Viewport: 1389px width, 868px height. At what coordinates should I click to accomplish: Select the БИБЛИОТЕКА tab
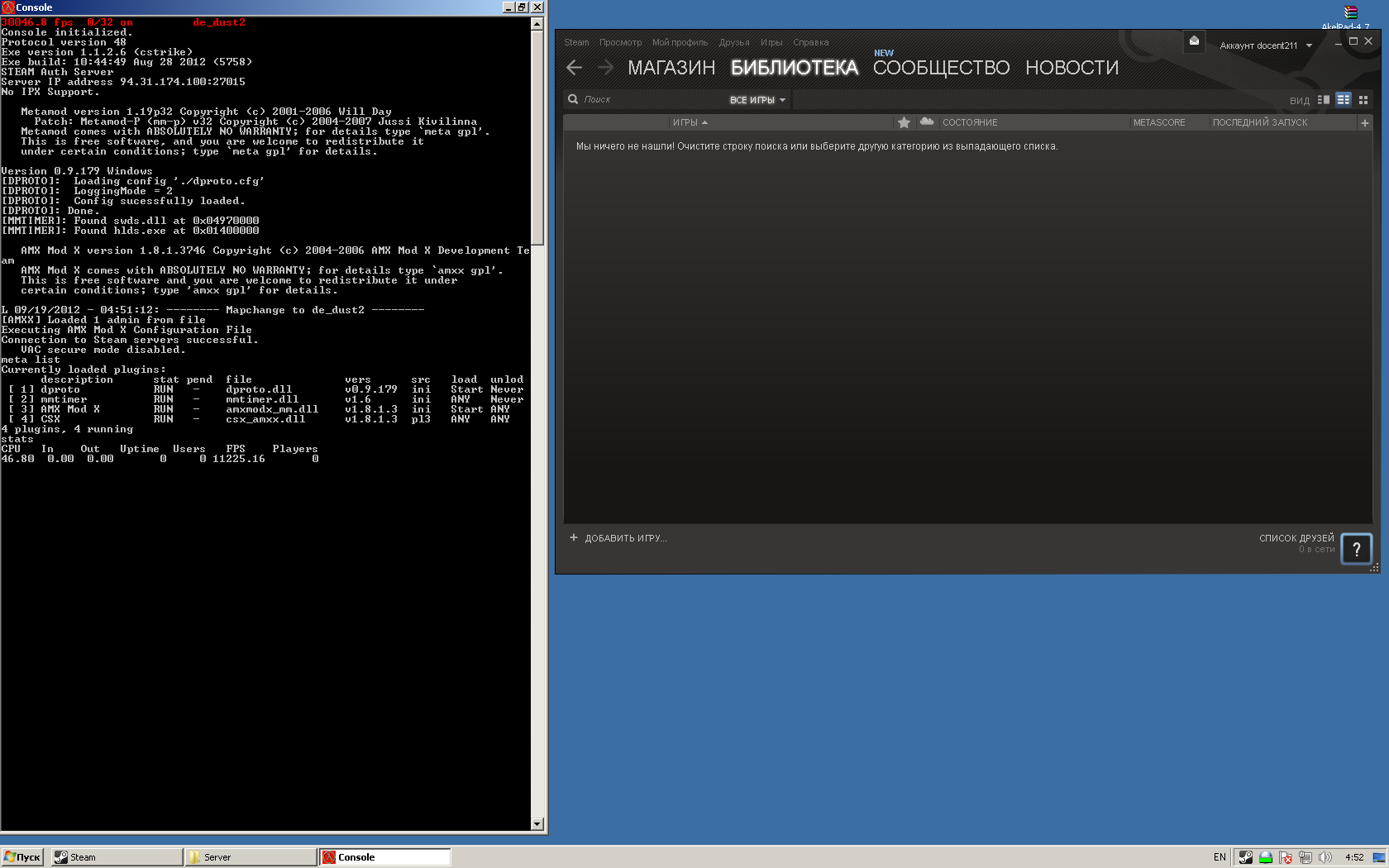(x=795, y=68)
